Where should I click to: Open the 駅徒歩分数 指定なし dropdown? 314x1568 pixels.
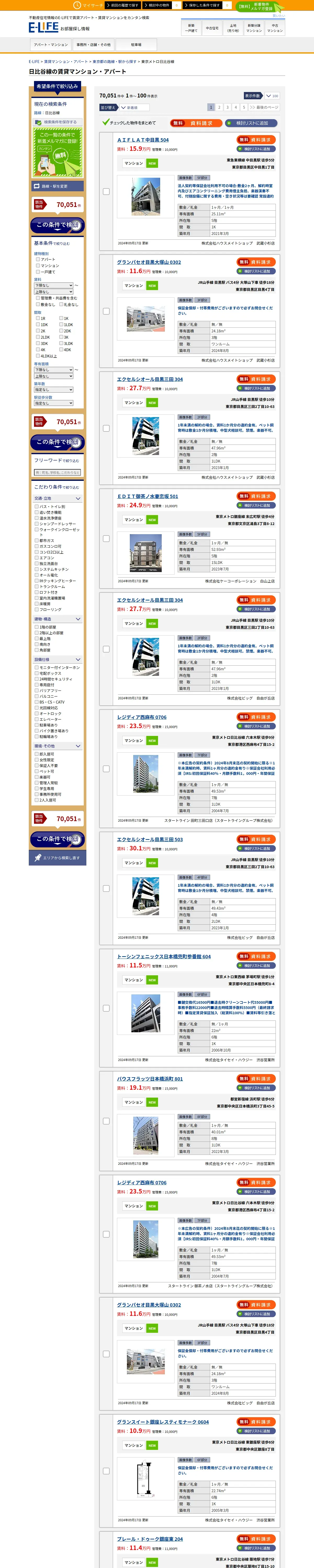[x=54, y=403]
